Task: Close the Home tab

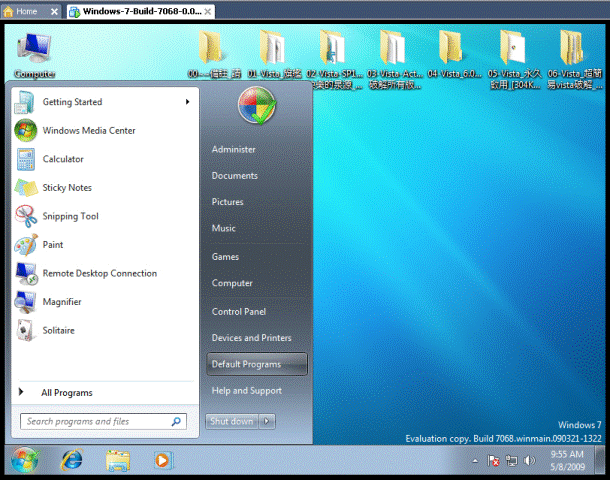Action: 54,12
